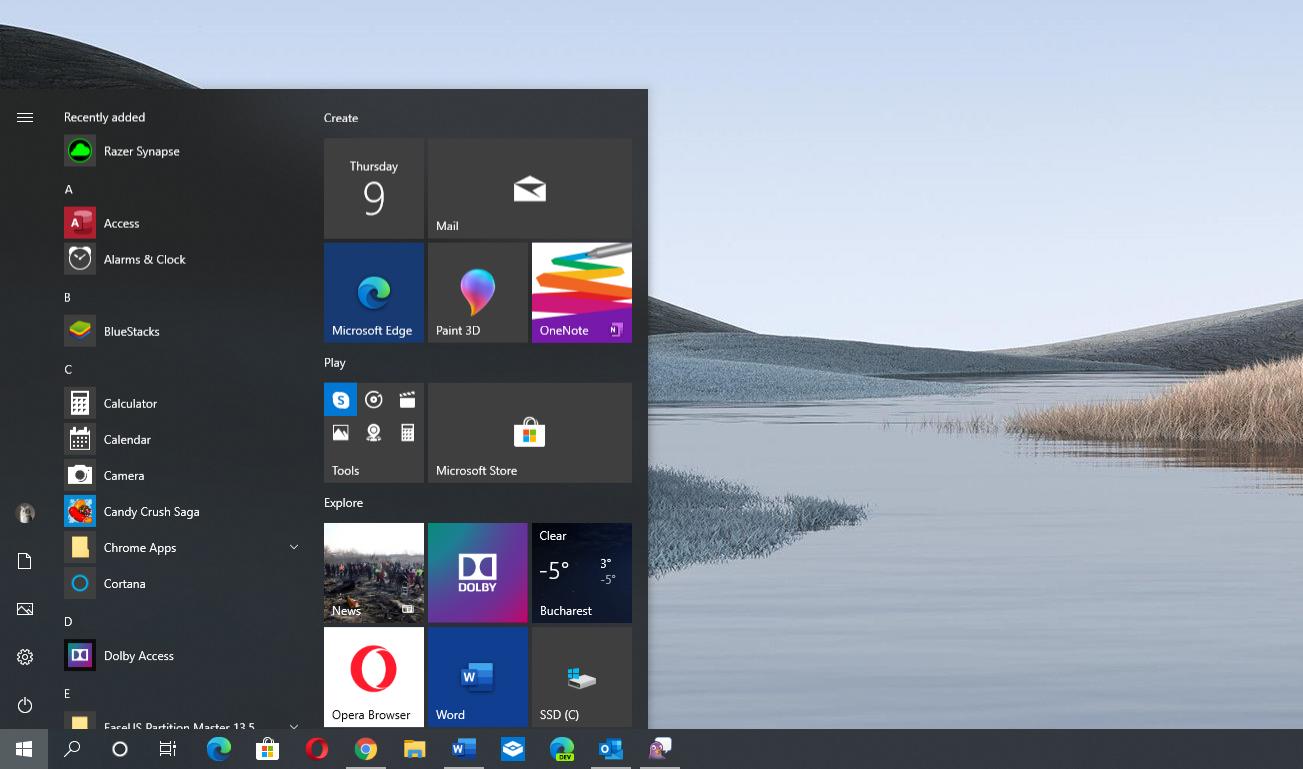Image resolution: width=1303 pixels, height=769 pixels.
Task: Open taskbar Search magnifier
Action: [x=72, y=749]
